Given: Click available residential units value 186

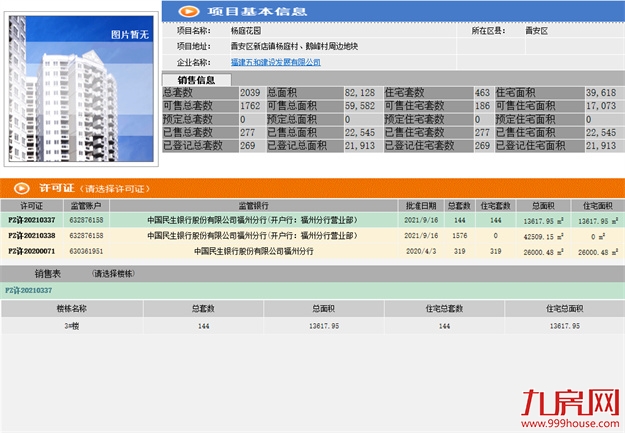Looking at the screenshot, I should pos(482,106).
